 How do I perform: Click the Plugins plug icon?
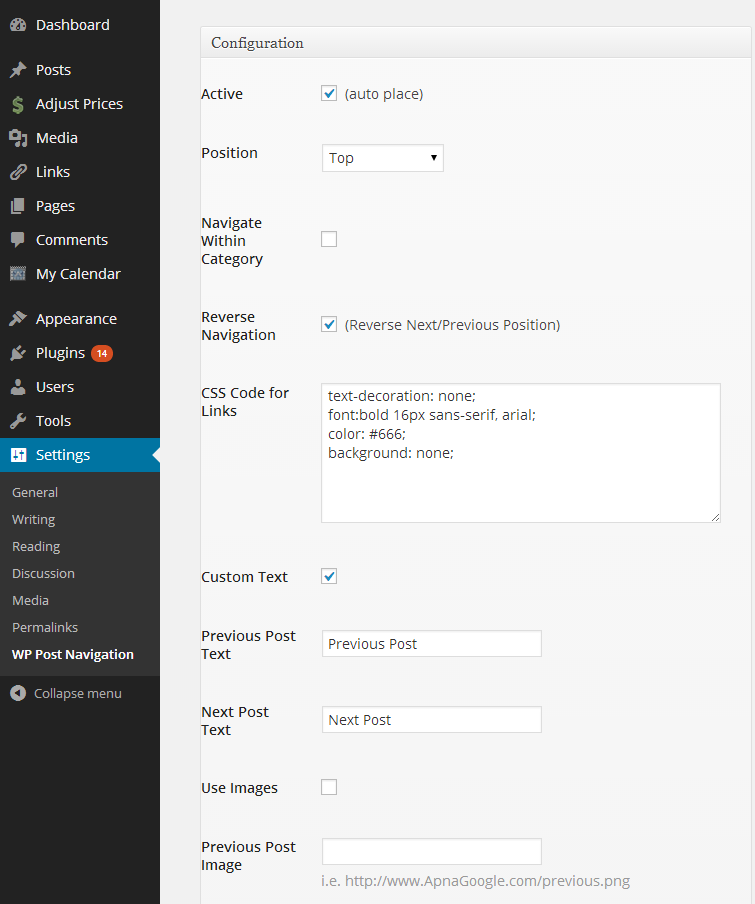pyautogui.click(x=18, y=353)
